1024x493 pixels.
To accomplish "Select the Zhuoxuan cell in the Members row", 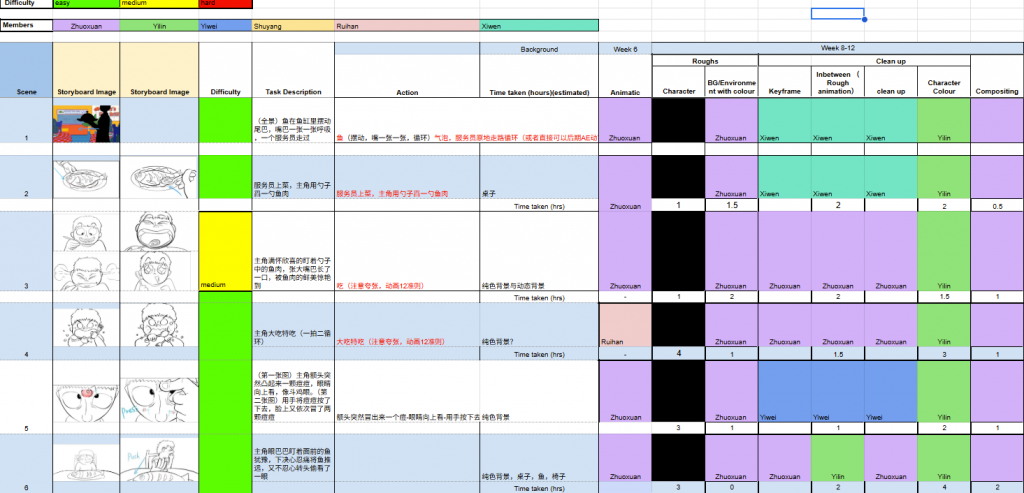I will pos(86,25).
